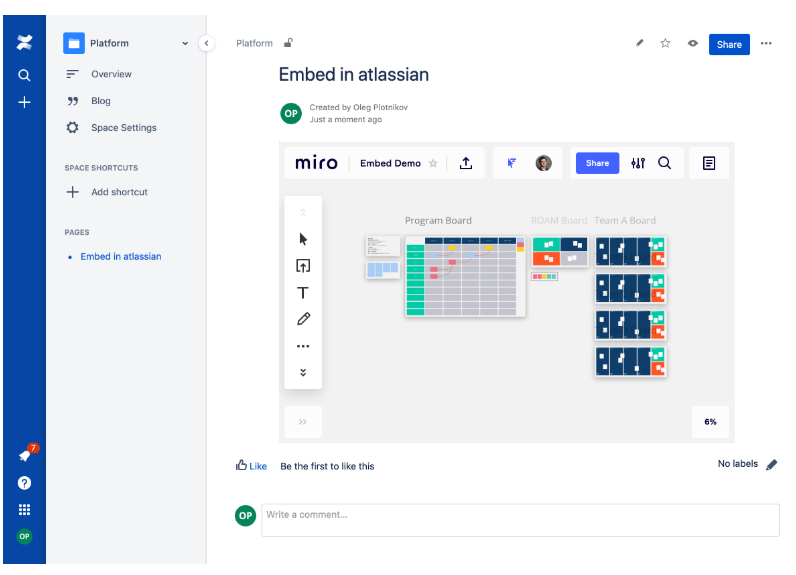The image size is (796, 575).
Task: Edit labels with pencil icon
Action: 772,464
